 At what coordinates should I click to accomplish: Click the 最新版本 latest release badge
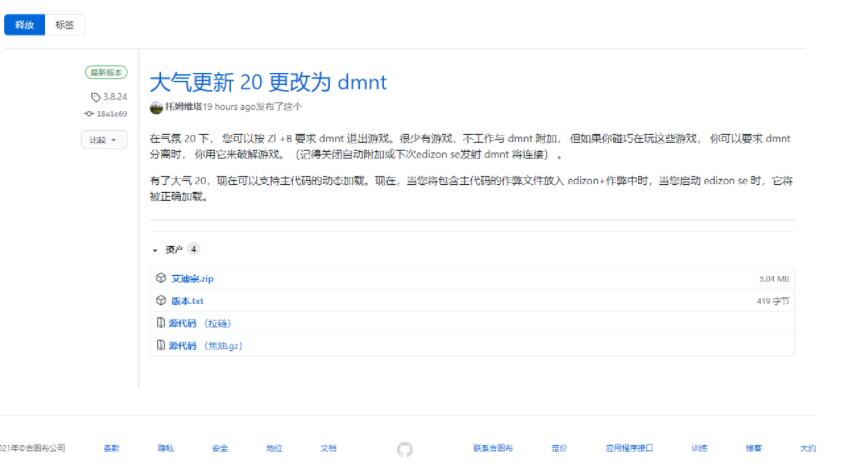106,72
